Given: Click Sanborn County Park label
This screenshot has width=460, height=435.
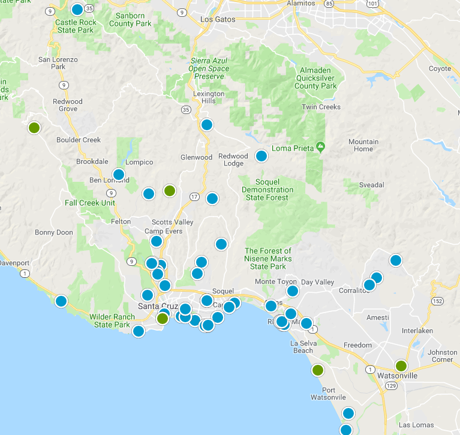Looking at the screenshot, I should click(130, 20).
